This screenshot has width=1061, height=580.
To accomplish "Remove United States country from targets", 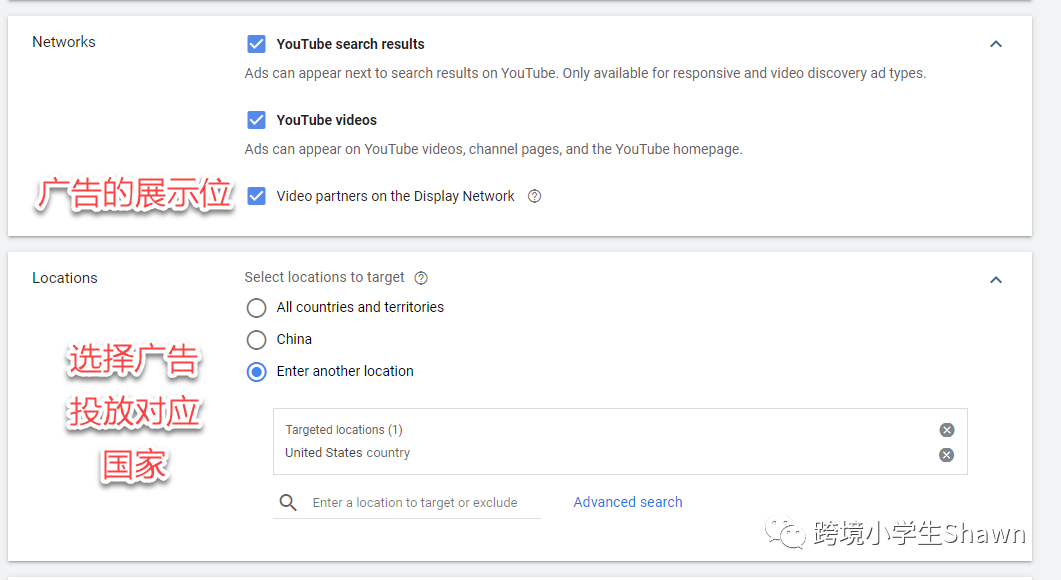I will [946, 455].
